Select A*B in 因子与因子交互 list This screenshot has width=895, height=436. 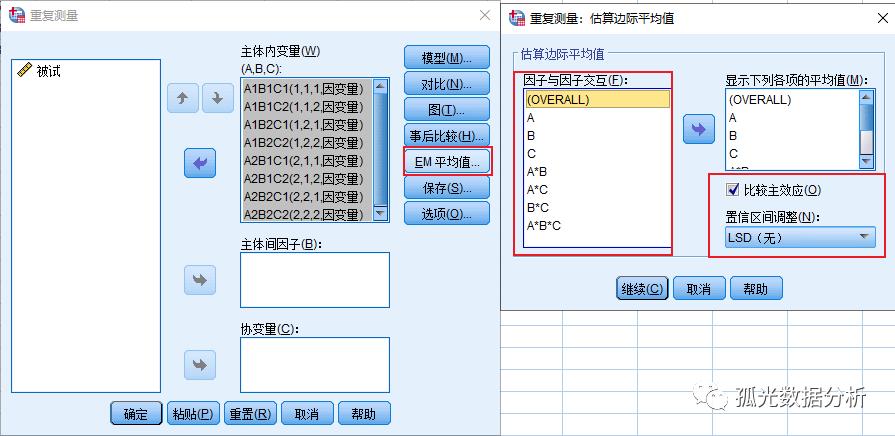[x=598, y=172]
